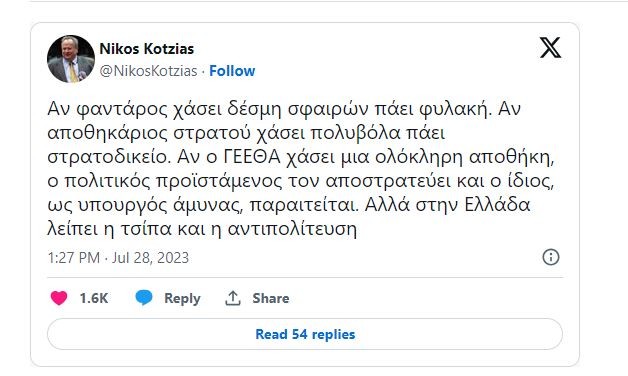This screenshot has width=628, height=376.
Task: Open the Nikos Kotzias display name
Action: coord(147,49)
